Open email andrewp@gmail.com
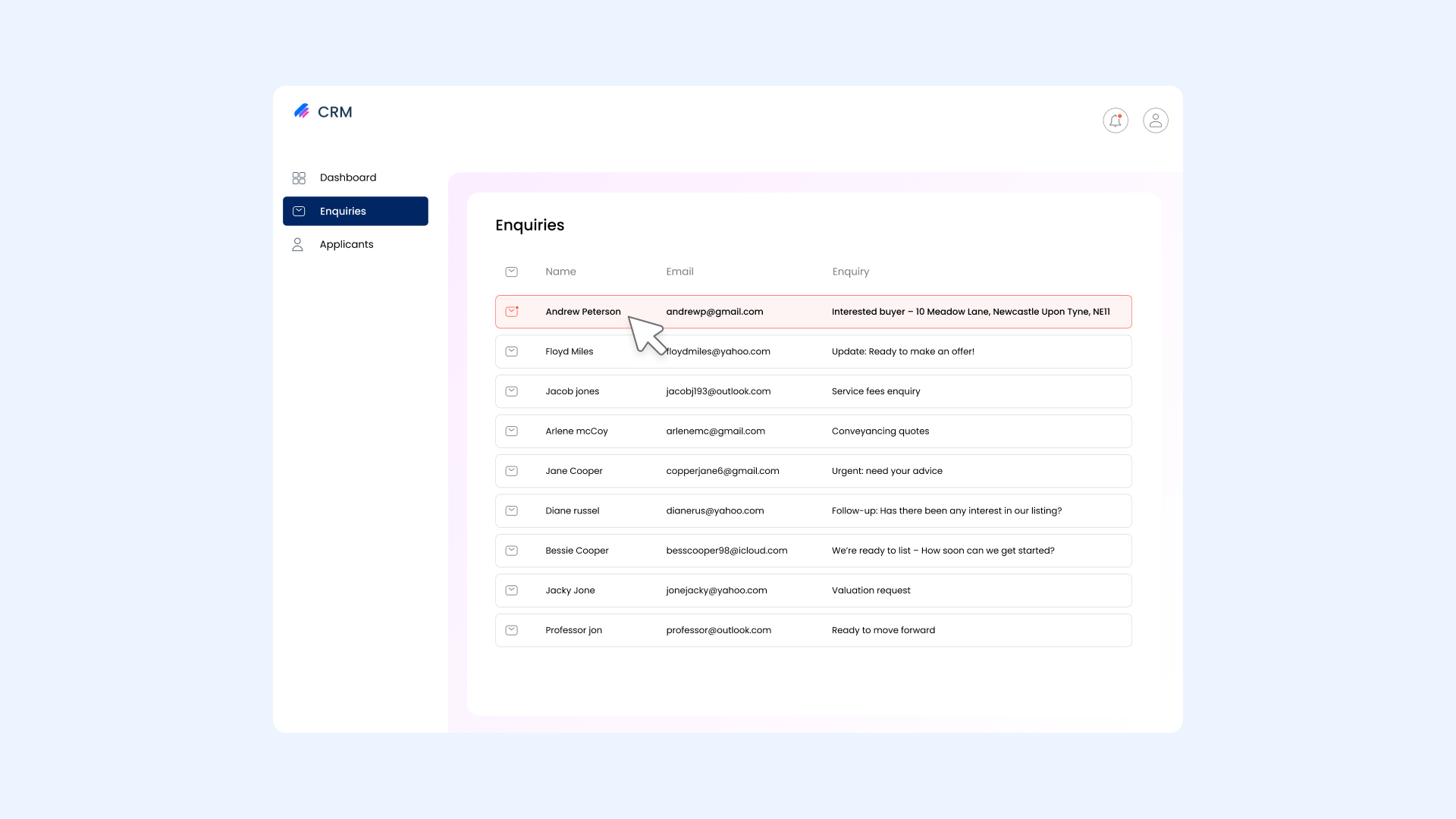The height and width of the screenshot is (819, 1456). [x=714, y=312]
